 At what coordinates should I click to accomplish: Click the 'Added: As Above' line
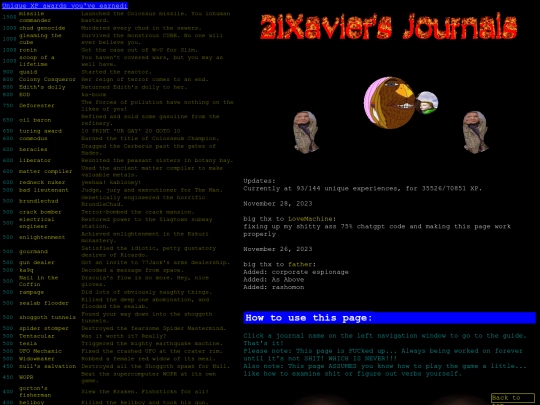point(273,279)
